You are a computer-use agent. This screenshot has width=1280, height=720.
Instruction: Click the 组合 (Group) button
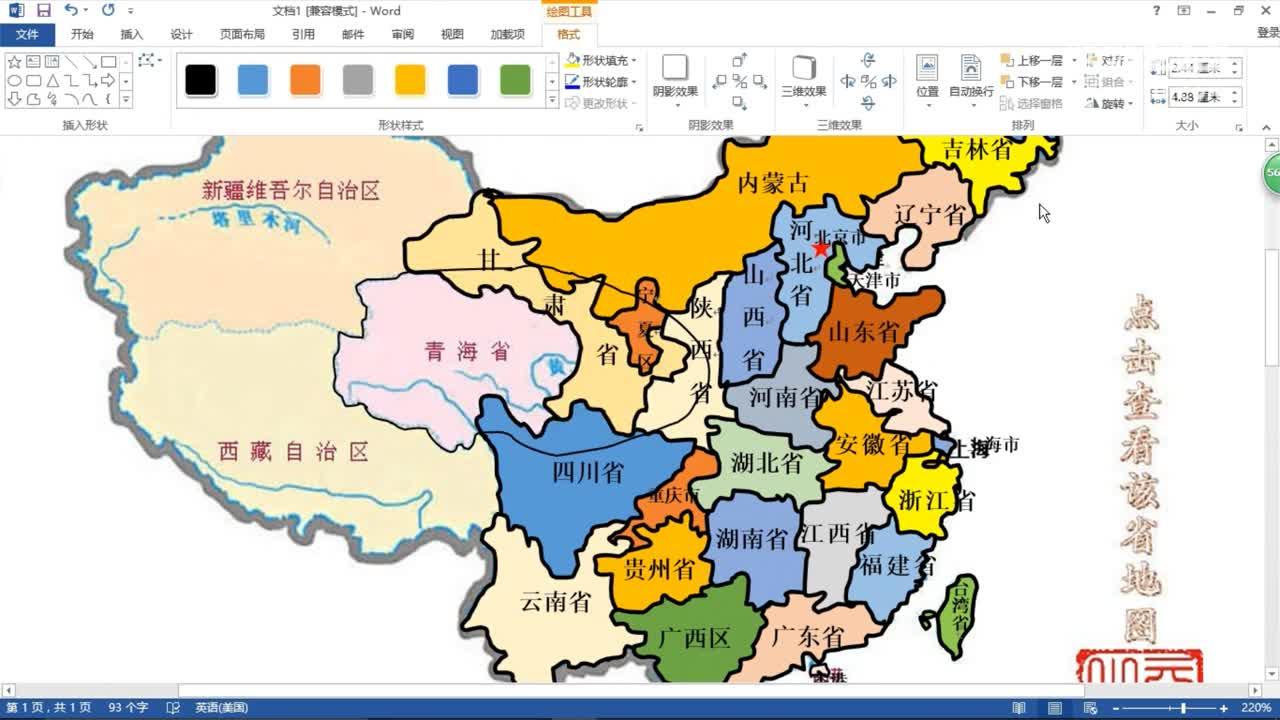point(1112,80)
